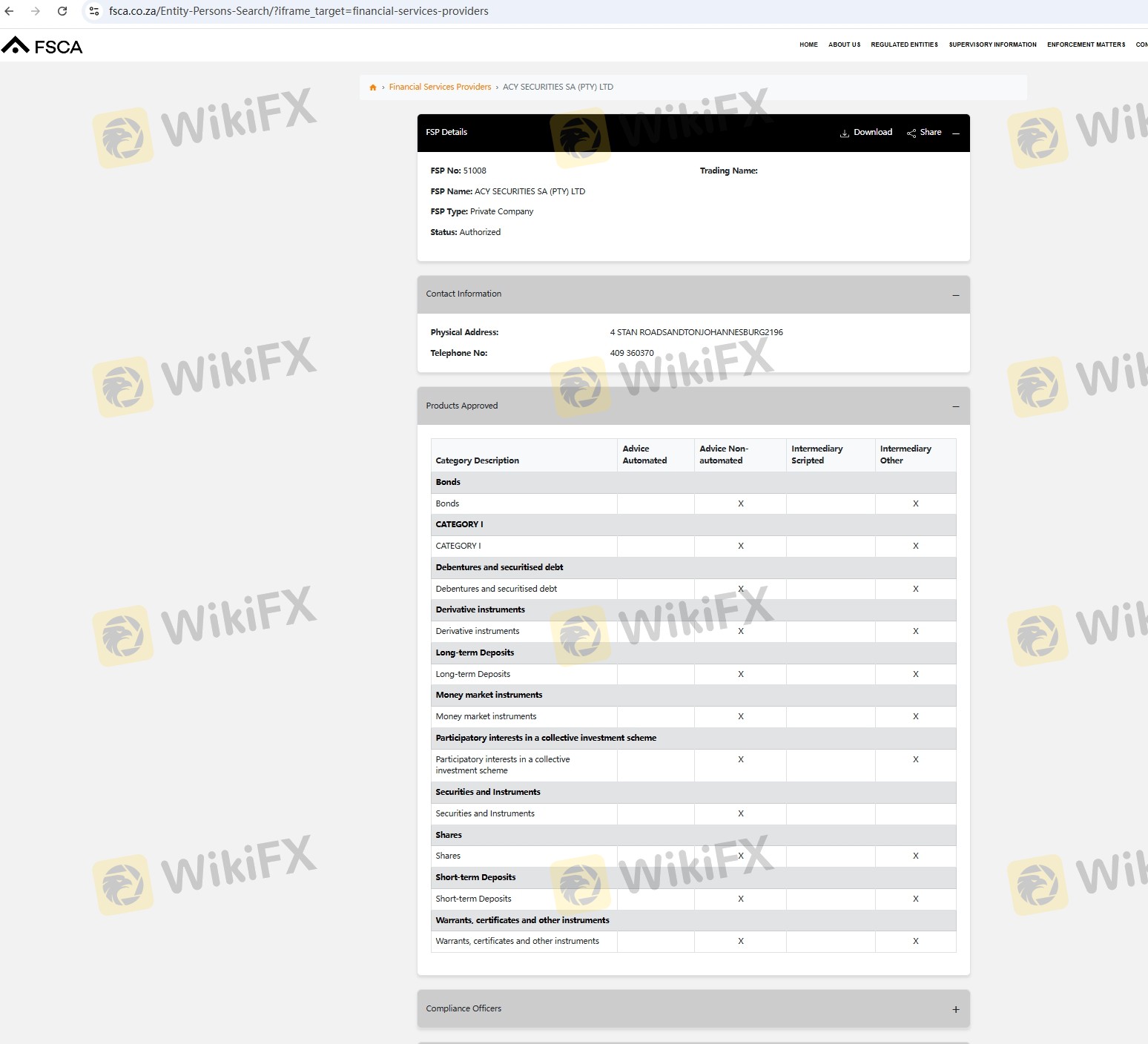Reload the page with refresh icon
This screenshot has width=1148, height=1044.
tap(62, 11)
